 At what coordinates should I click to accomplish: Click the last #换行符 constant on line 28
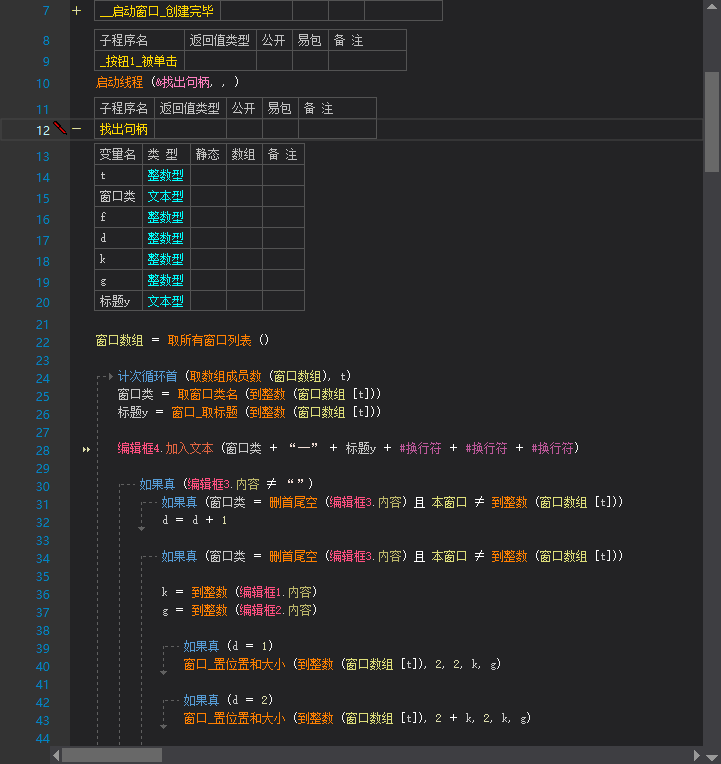[552, 448]
